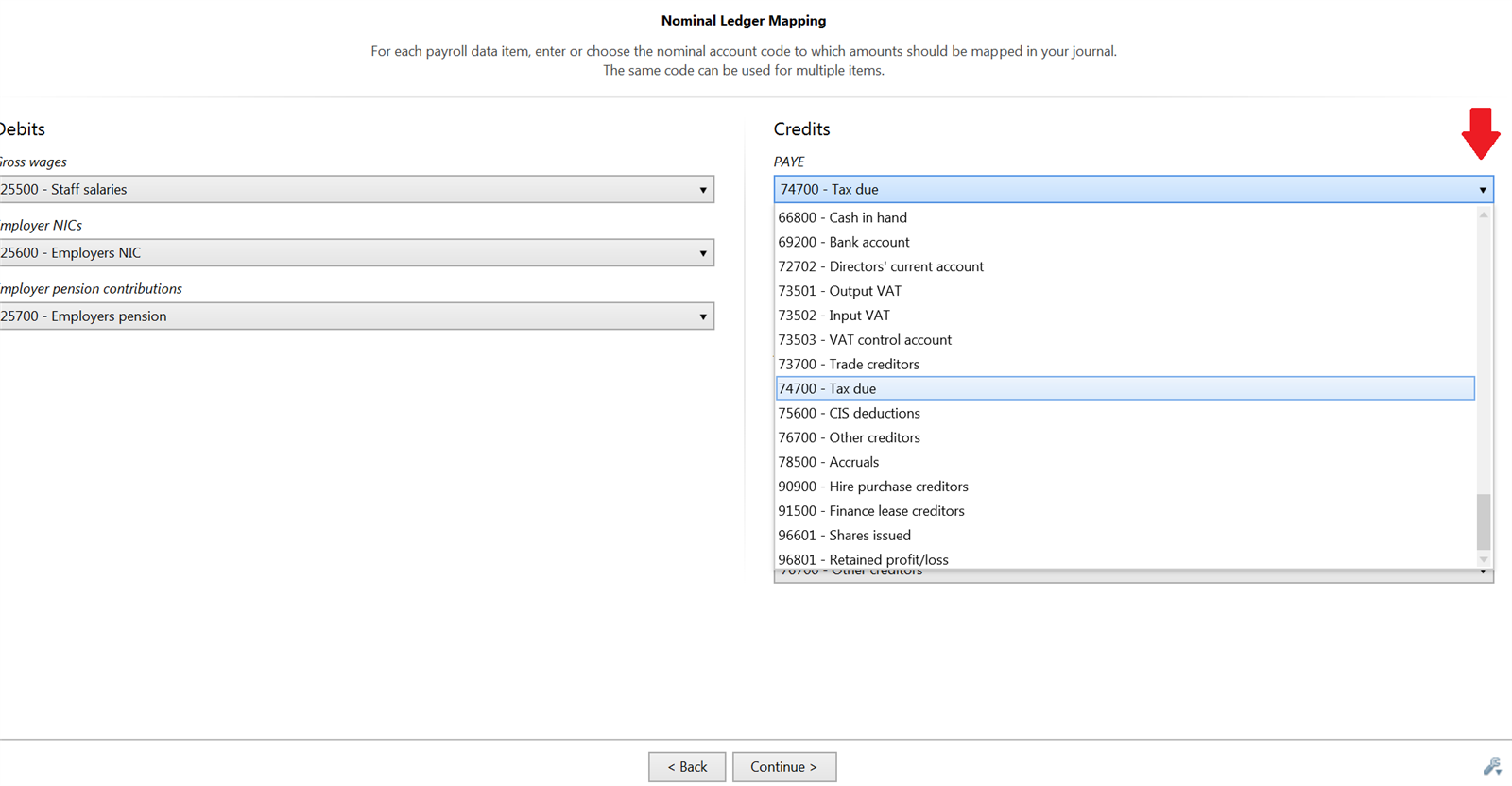Select 78500 - Accruals
This screenshot has width=1512, height=786.
point(1125,462)
